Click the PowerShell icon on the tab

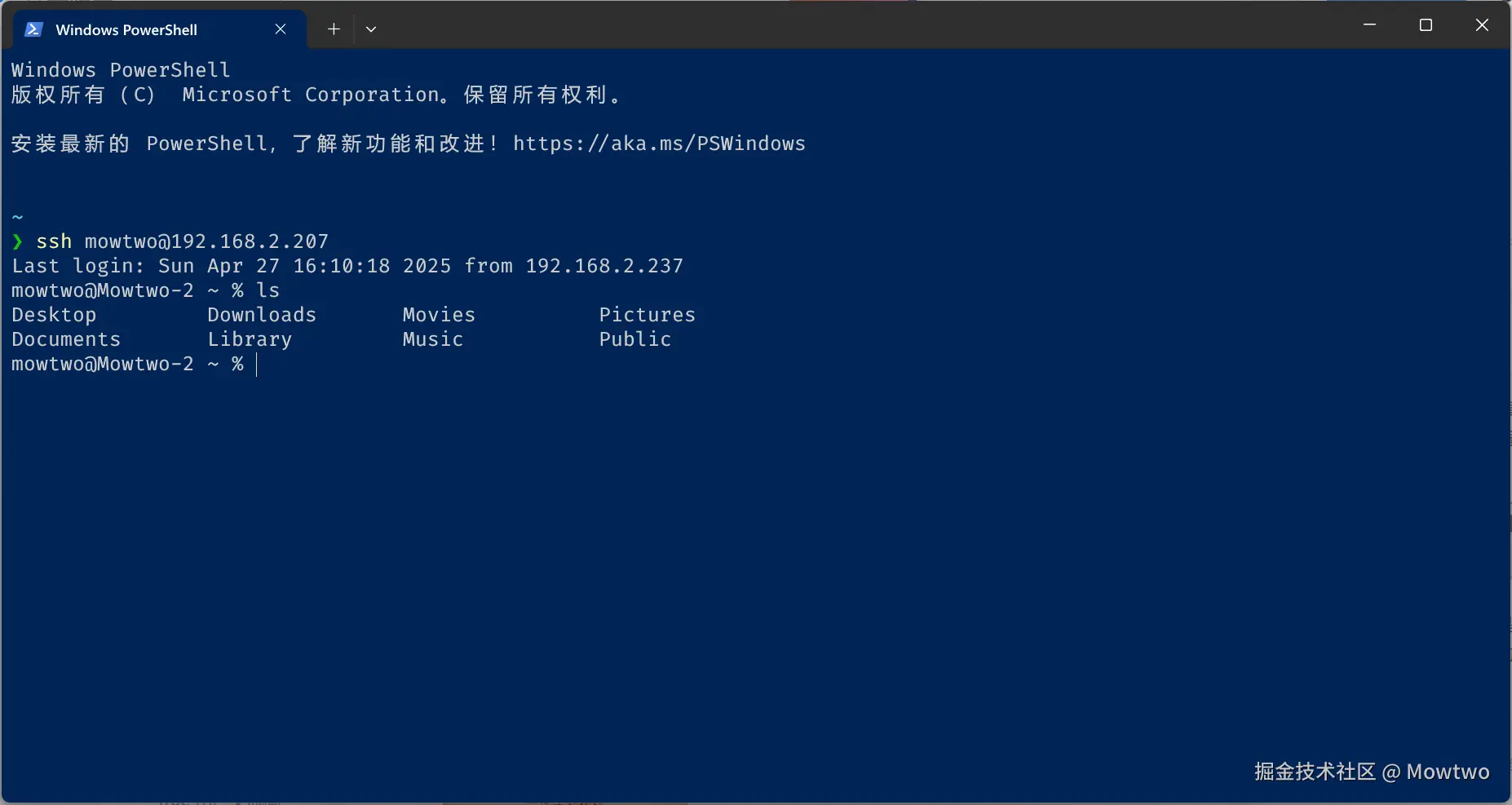33,29
